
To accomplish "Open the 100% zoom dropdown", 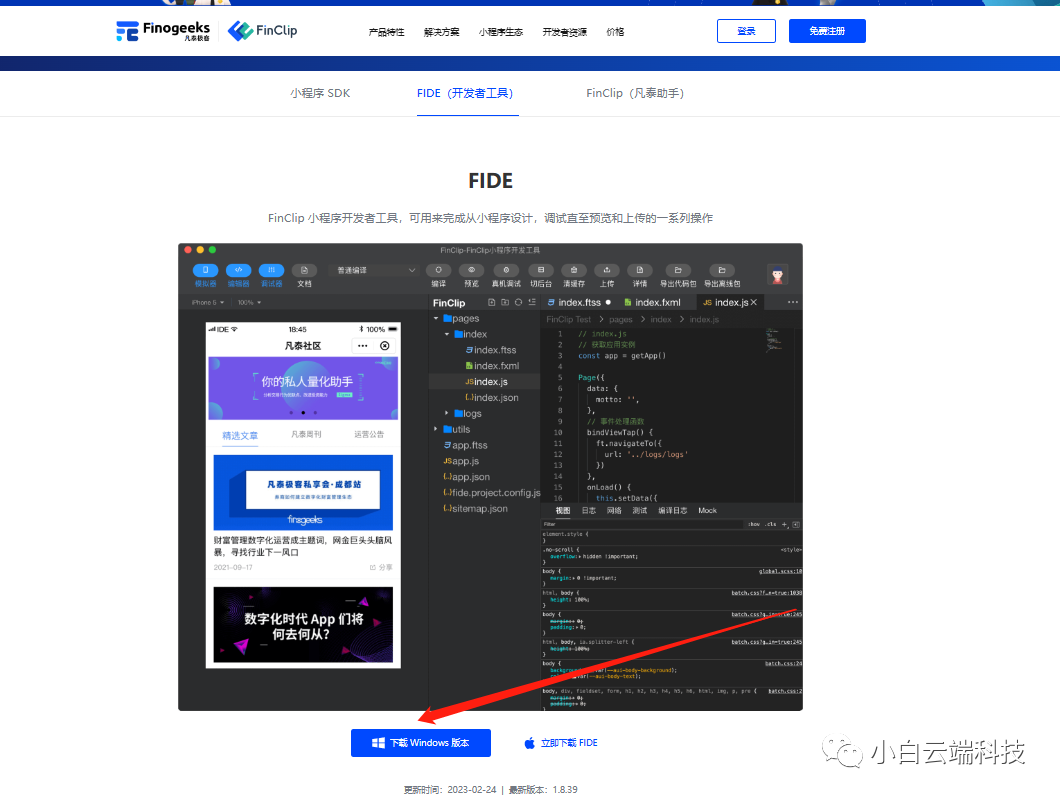I will (x=249, y=303).
